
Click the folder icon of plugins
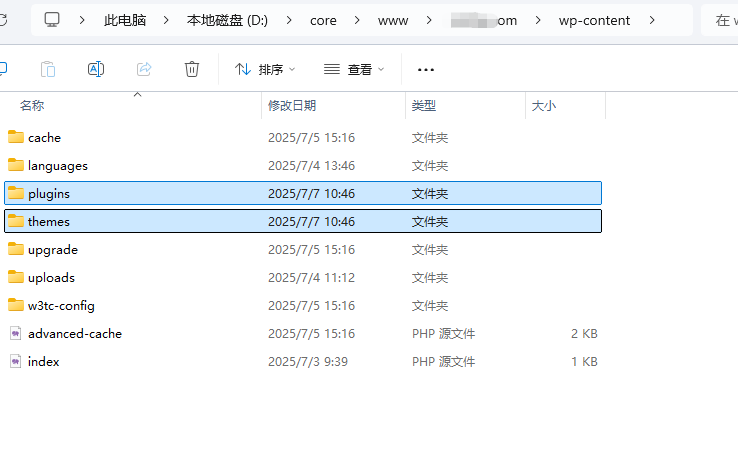click(16, 193)
